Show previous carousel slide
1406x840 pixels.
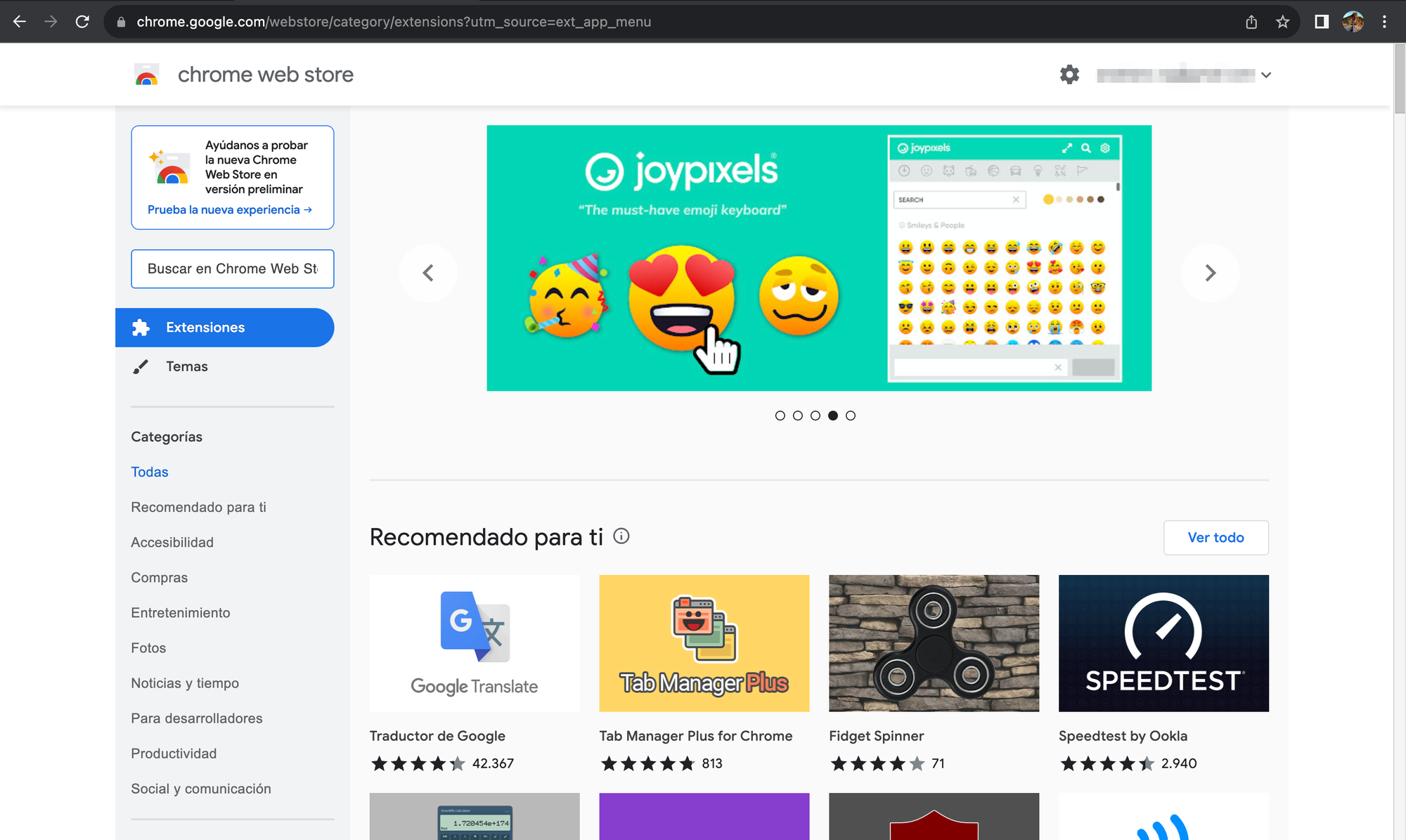pos(427,273)
